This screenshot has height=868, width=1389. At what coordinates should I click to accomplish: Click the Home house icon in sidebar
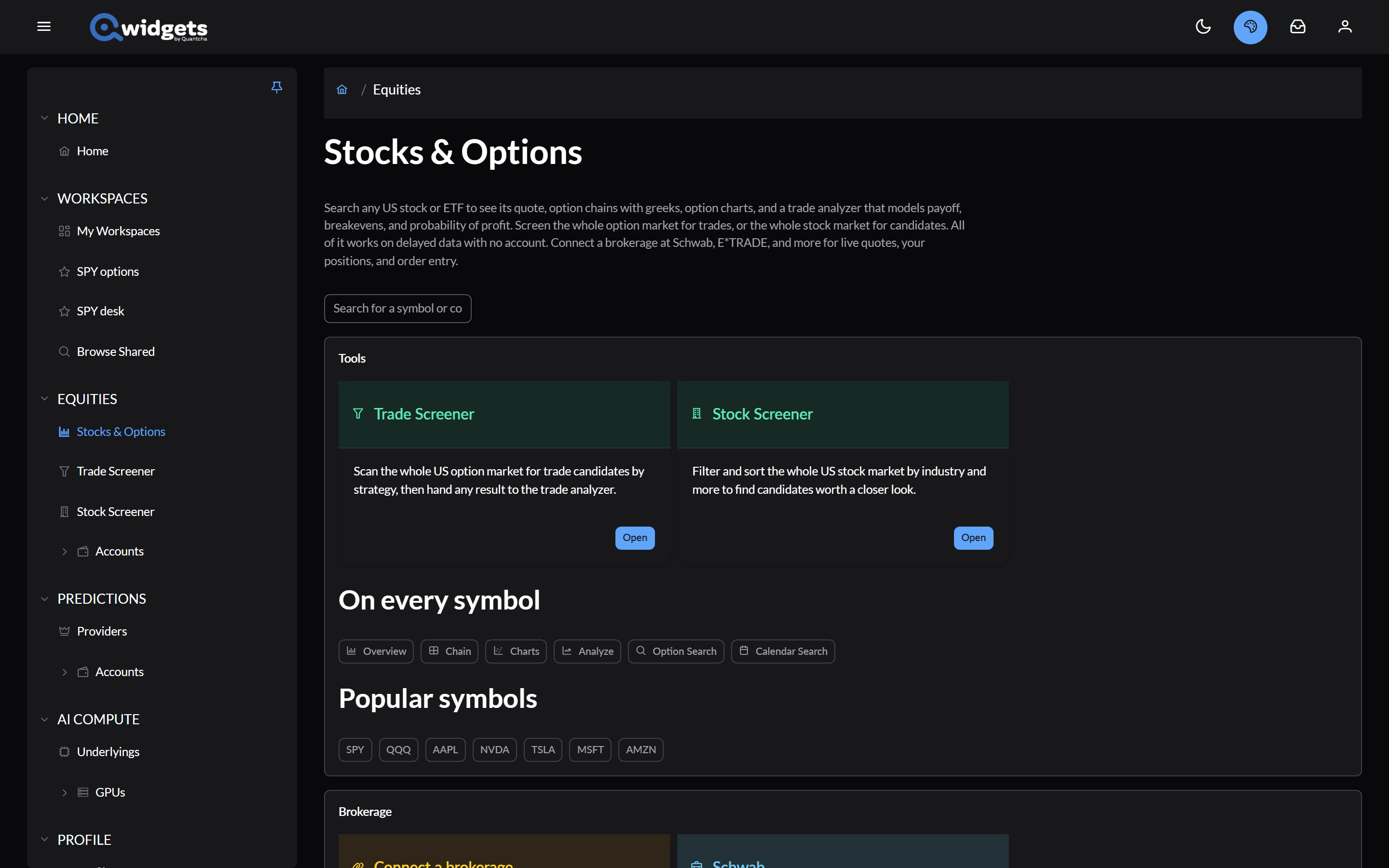[x=64, y=151]
